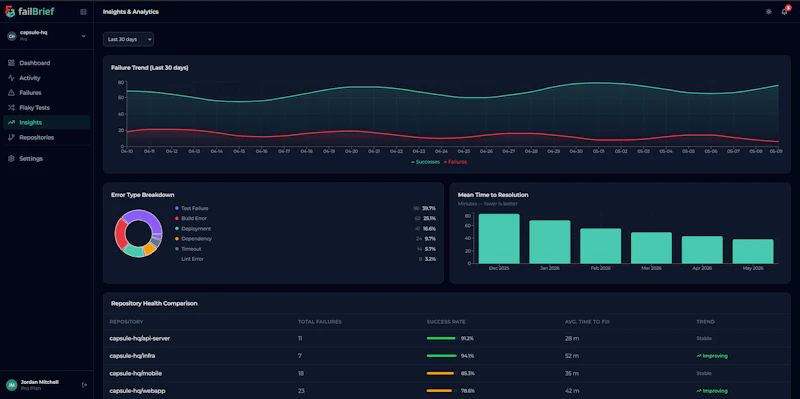Open the capsule-hq/api-server repository row

447,338
